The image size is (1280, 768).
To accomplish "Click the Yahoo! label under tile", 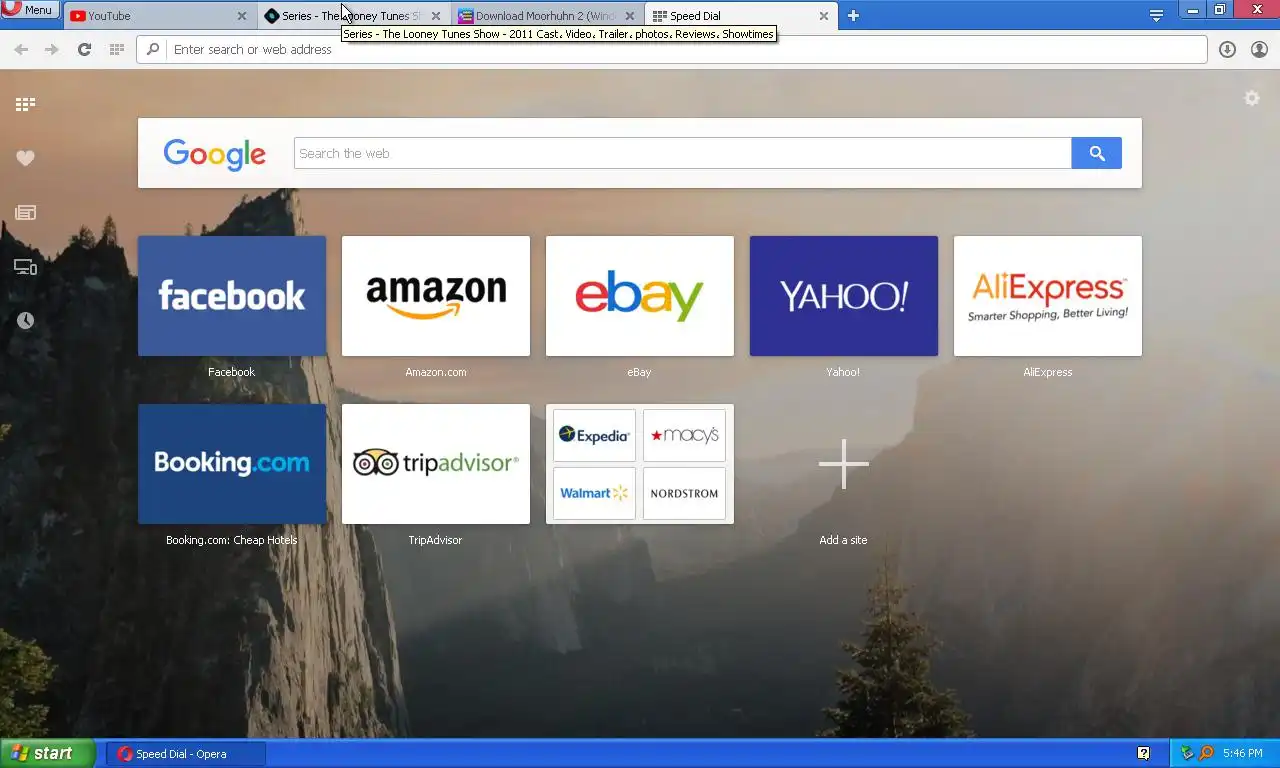I will click(x=844, y=372).
